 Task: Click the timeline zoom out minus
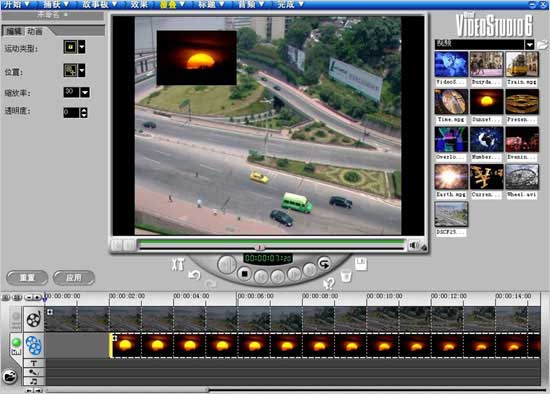pos(29,298)
